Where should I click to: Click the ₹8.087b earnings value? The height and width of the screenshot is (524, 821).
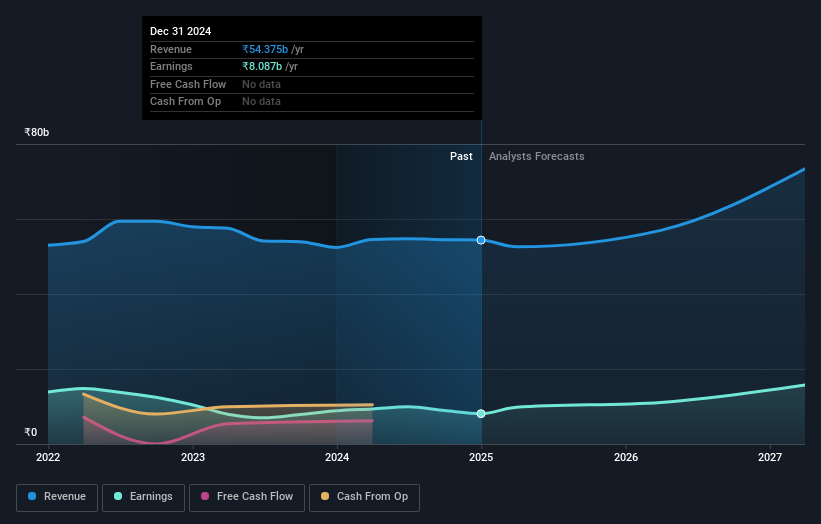click(x=262, y=66)
